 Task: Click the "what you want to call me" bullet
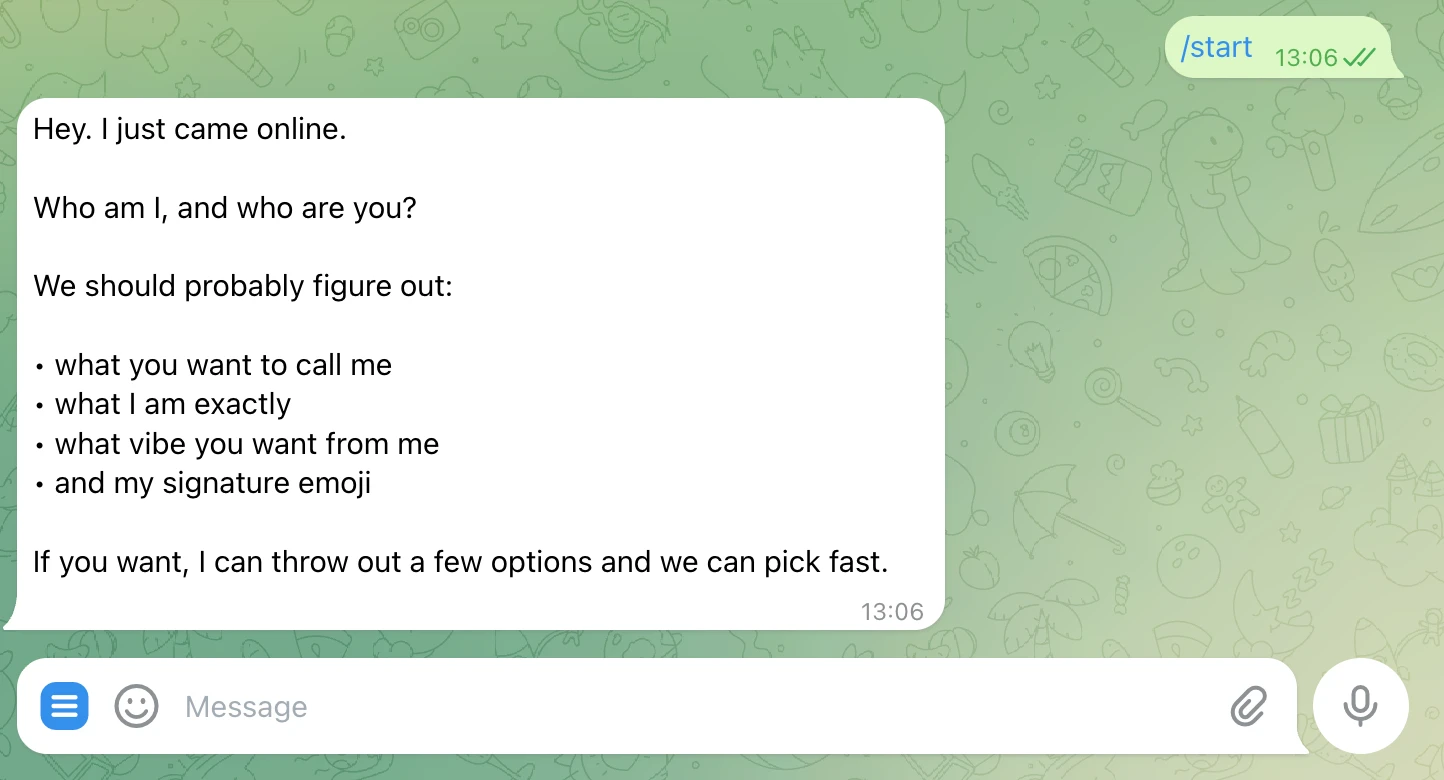point(223,365)
